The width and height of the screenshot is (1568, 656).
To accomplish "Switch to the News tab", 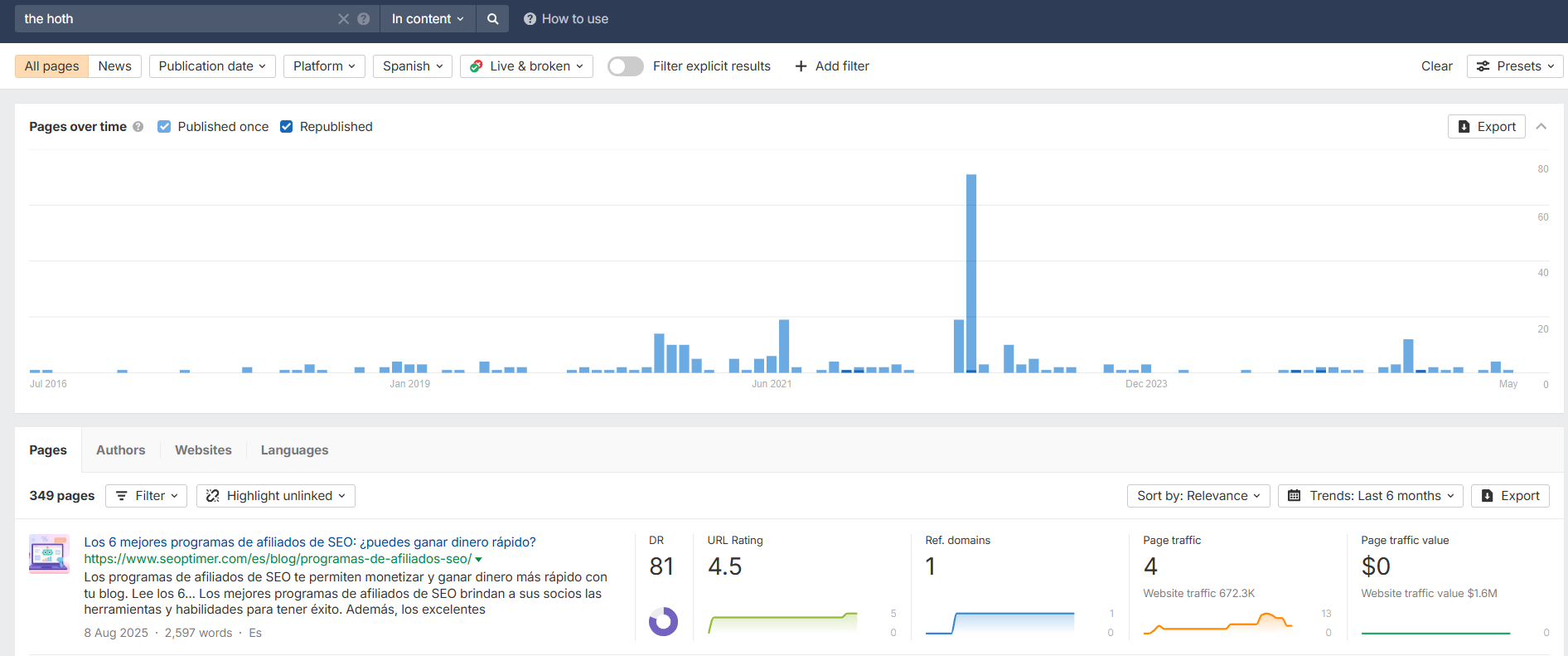I will pos(114,66).
